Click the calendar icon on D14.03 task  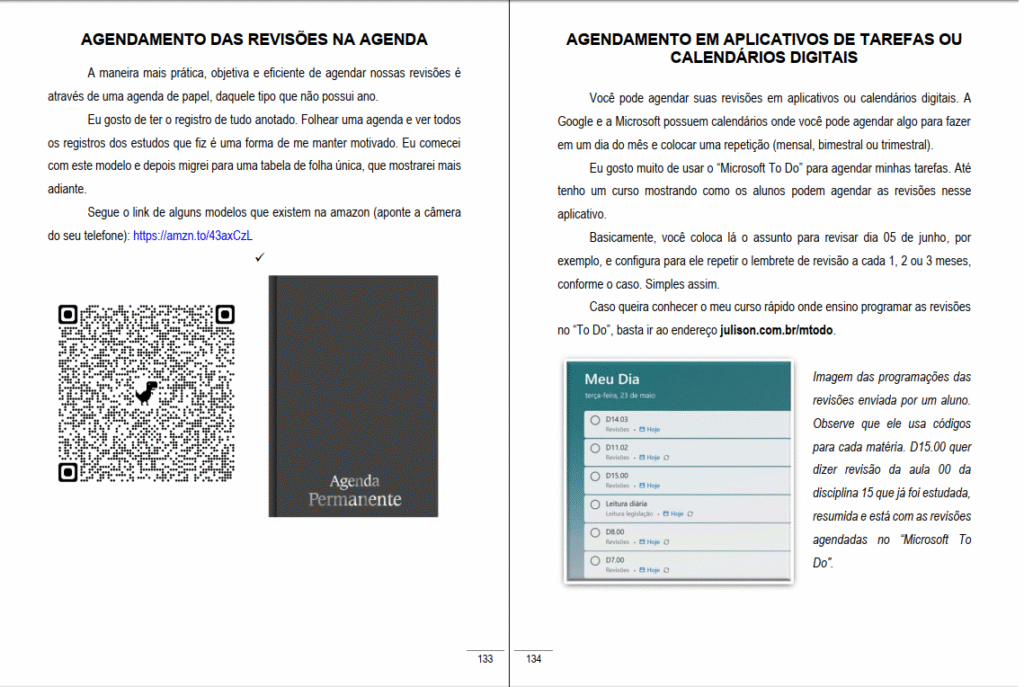pos(643,429)
